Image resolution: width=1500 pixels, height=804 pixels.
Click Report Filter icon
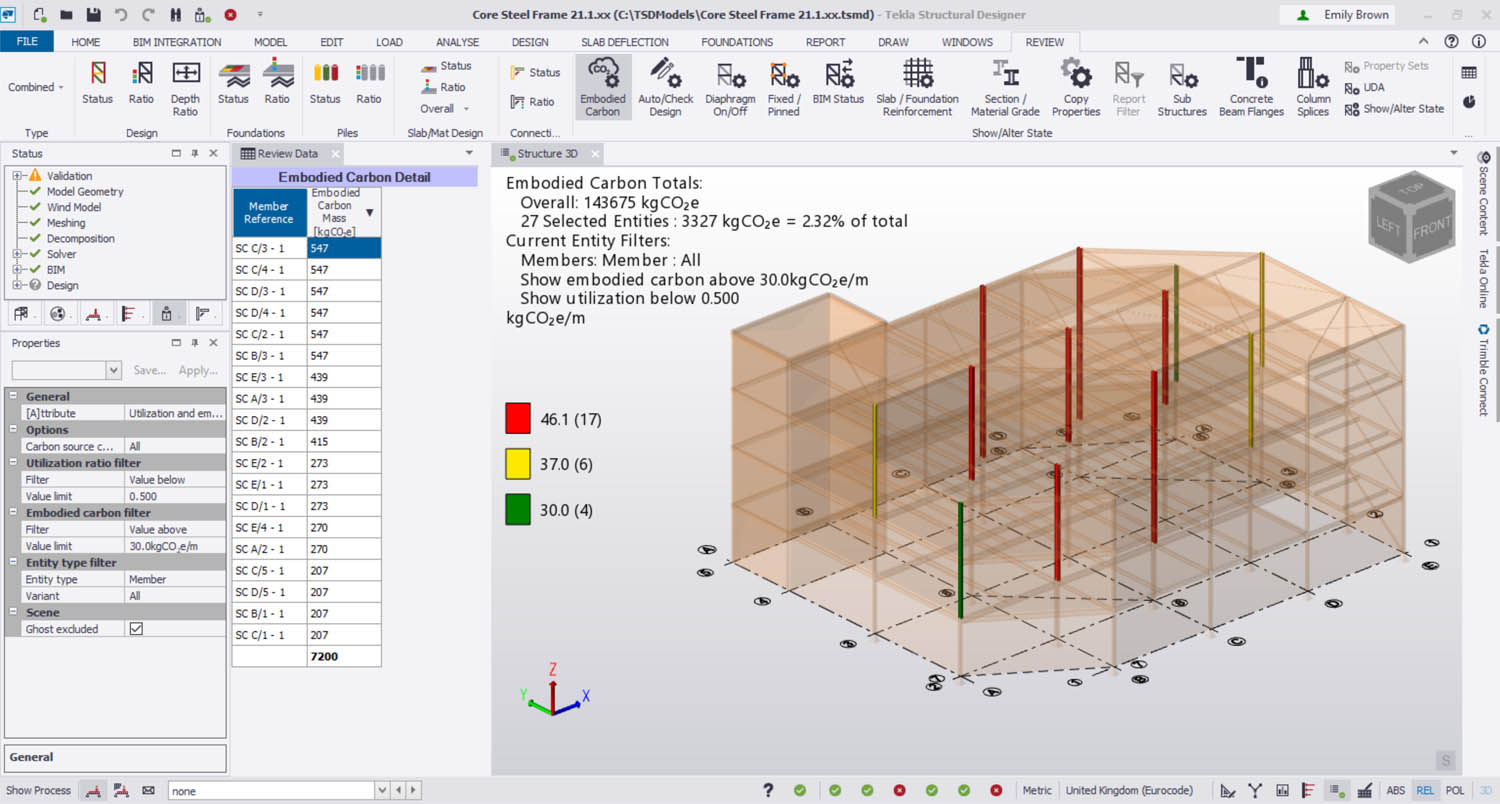[1129, 88]
